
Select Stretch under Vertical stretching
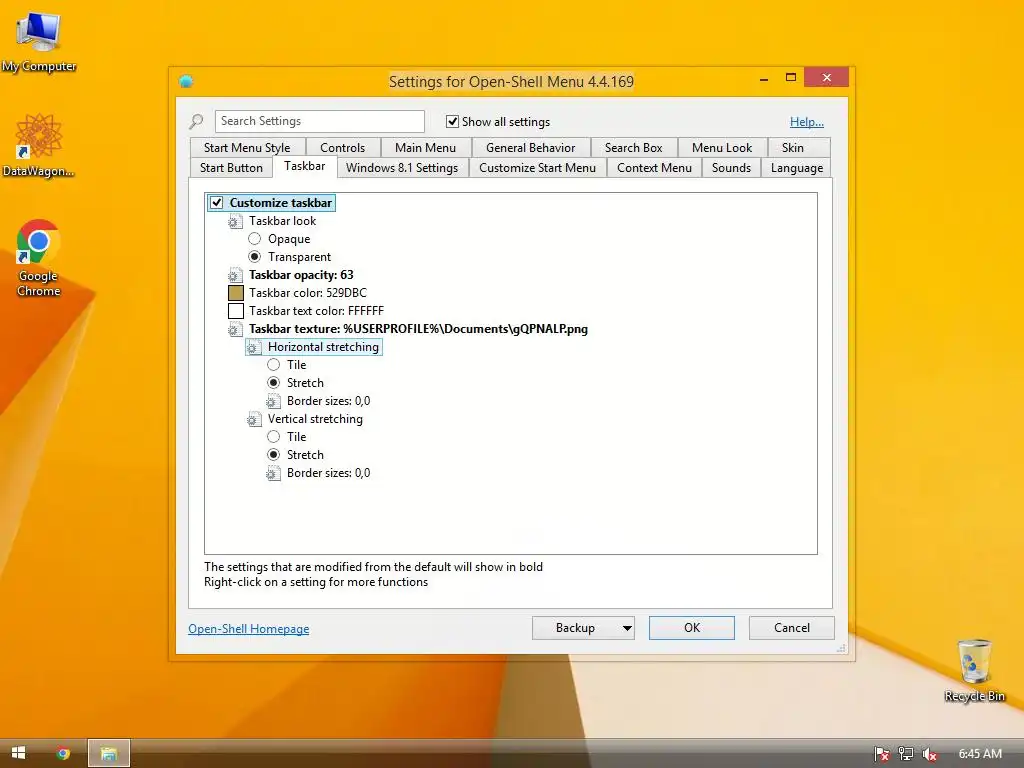pos(274,455)
